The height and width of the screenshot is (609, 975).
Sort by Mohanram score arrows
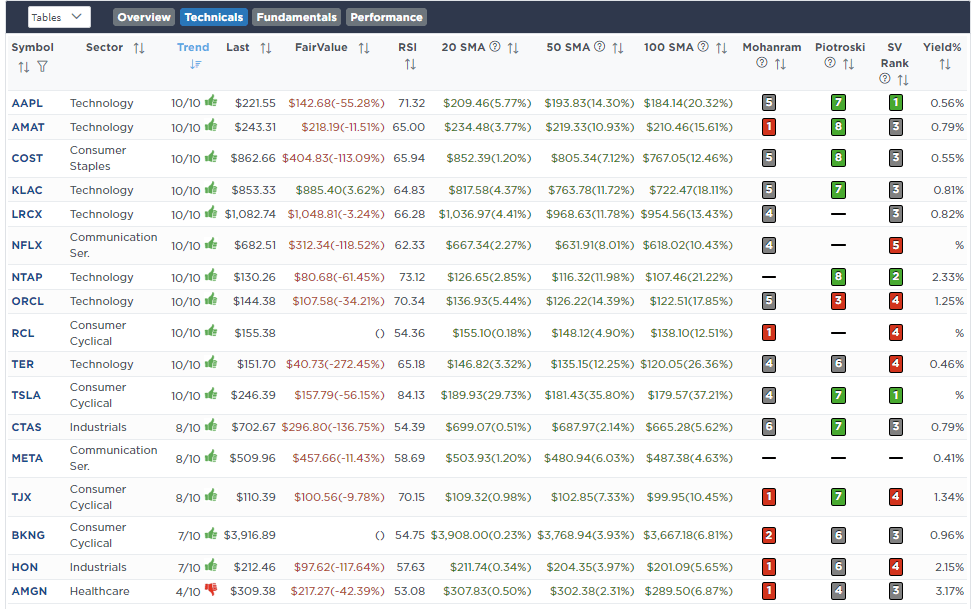pyautogui.click(x=780, y=64)
